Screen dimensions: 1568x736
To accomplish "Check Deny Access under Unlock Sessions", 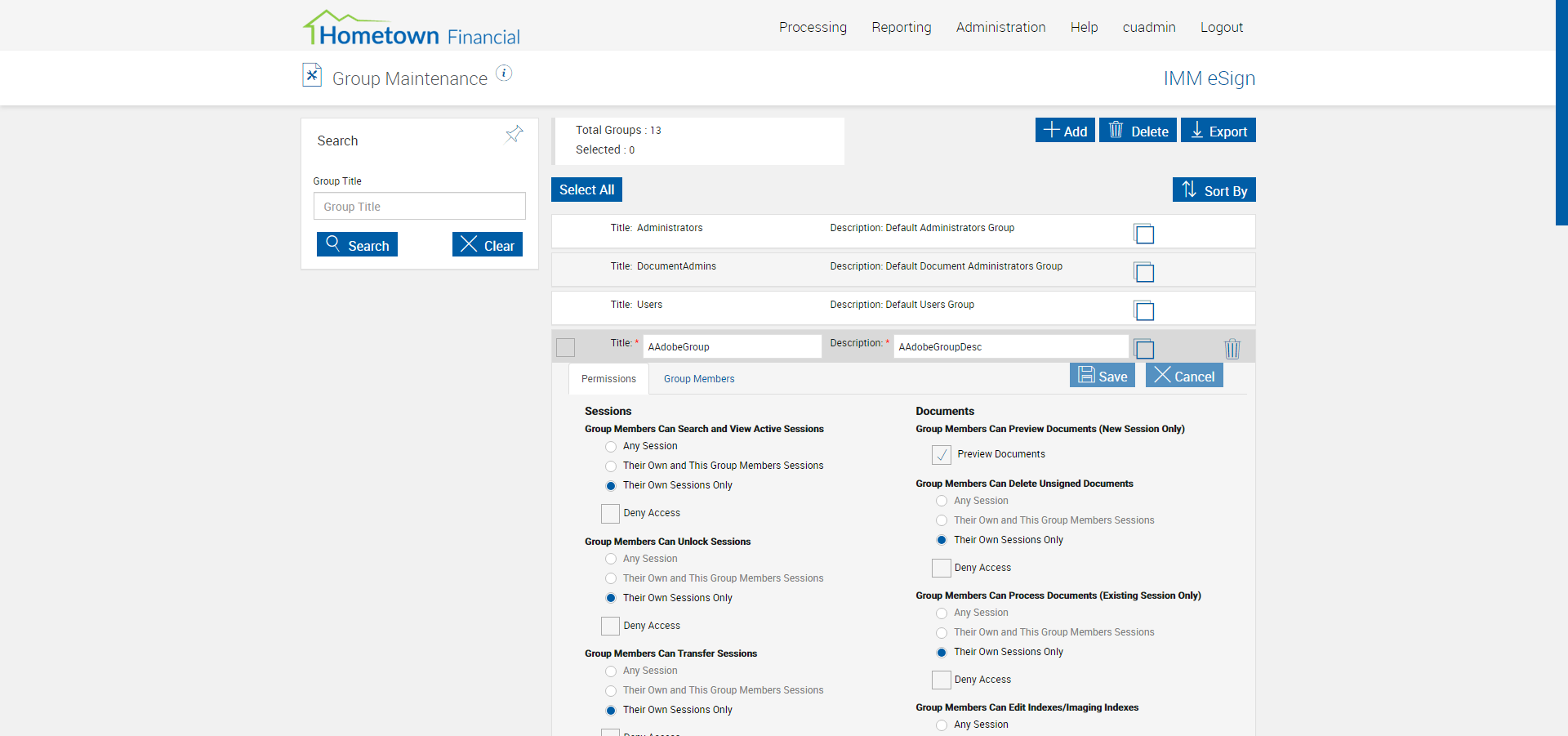I will [610, 626].
